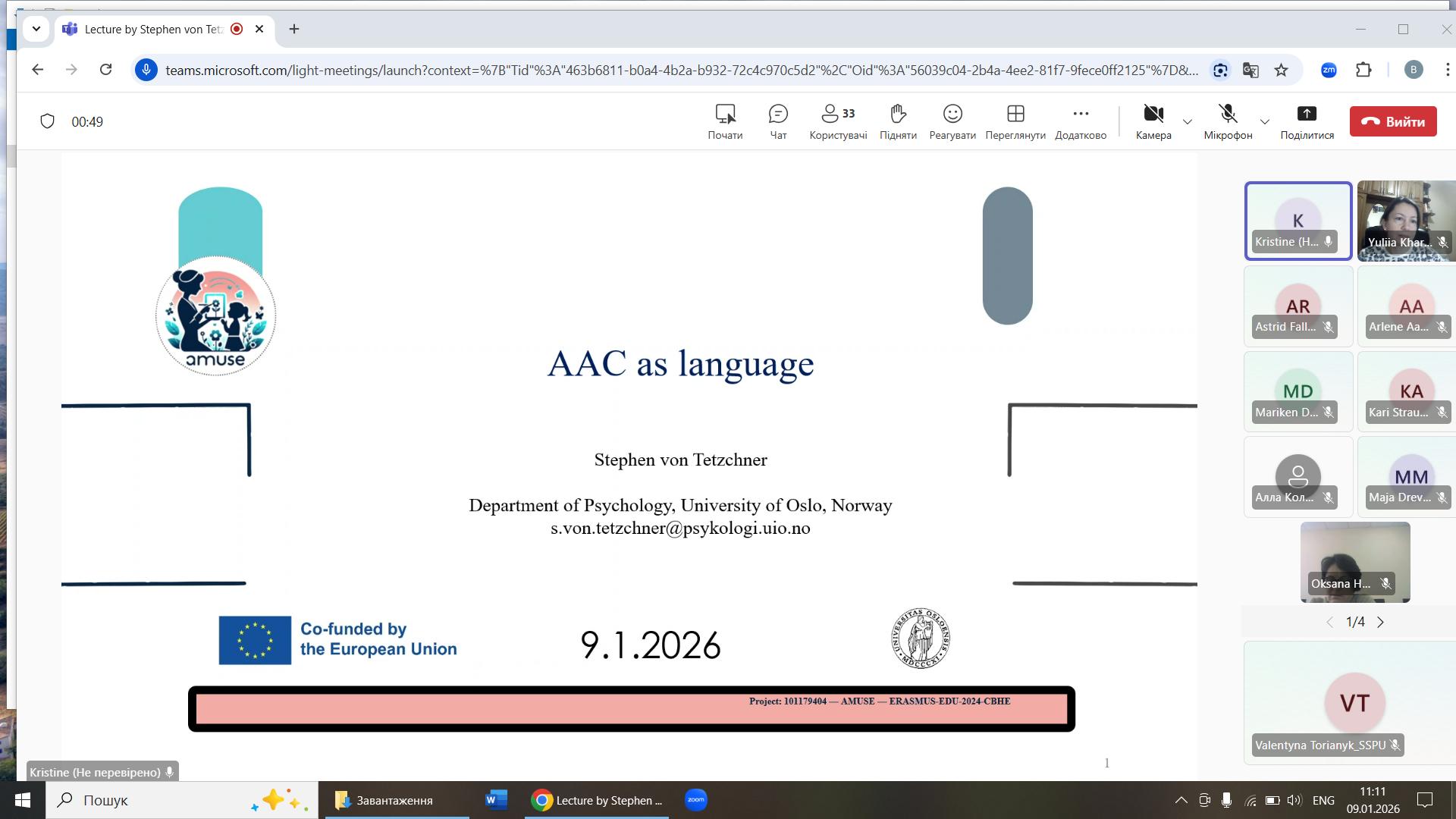1456x819 pixels.
Task: Open a new browser tab
Action: point(294,29)
